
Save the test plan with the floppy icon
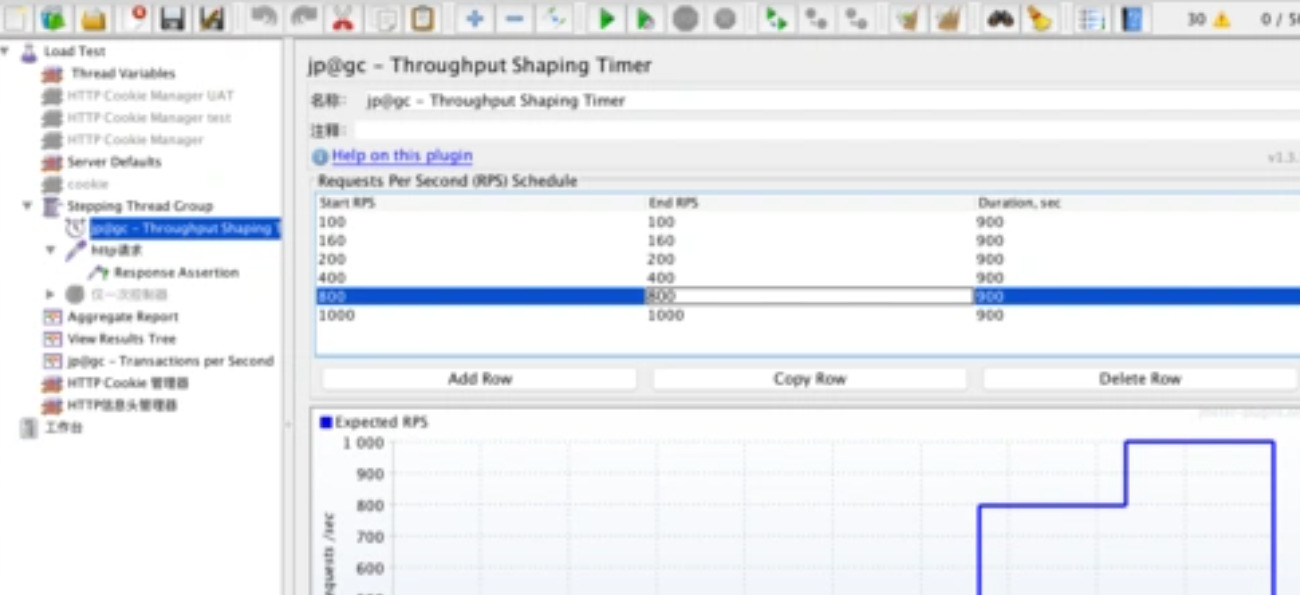click(172, 17)
